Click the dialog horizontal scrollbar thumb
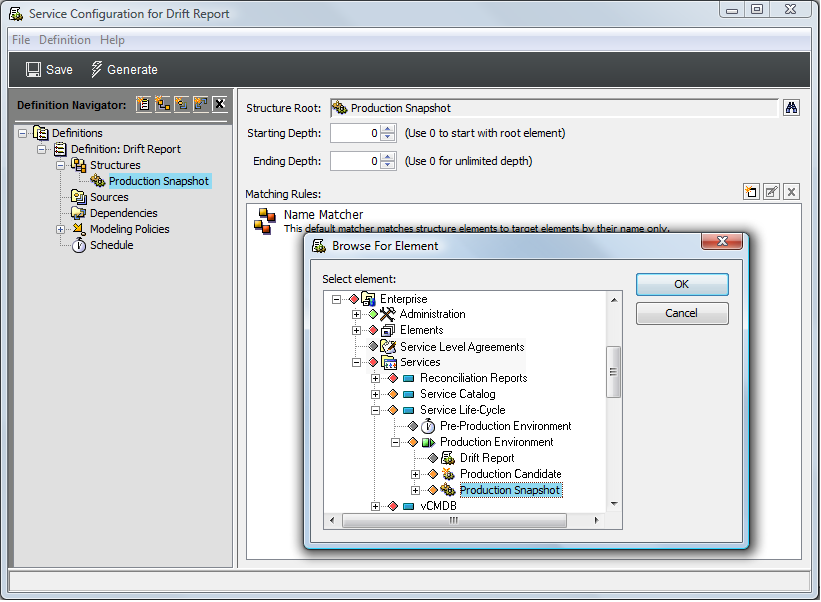Viewport: 821px width, 602px height. pos(454,520)
